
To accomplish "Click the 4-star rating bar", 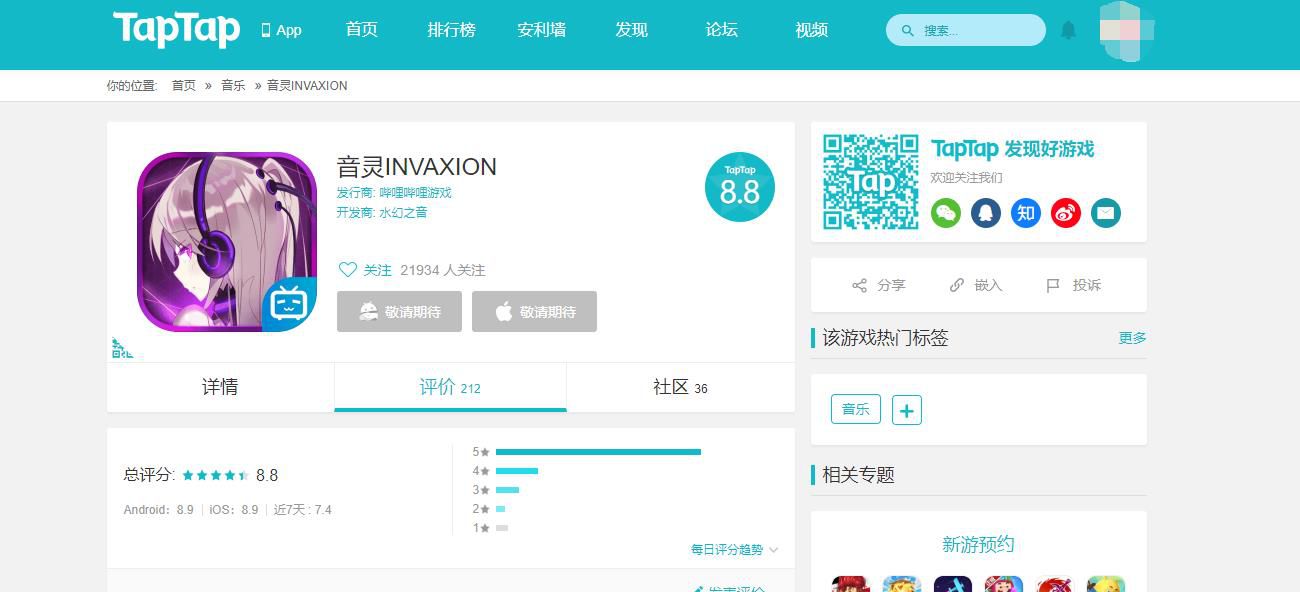I will [517, 471].
